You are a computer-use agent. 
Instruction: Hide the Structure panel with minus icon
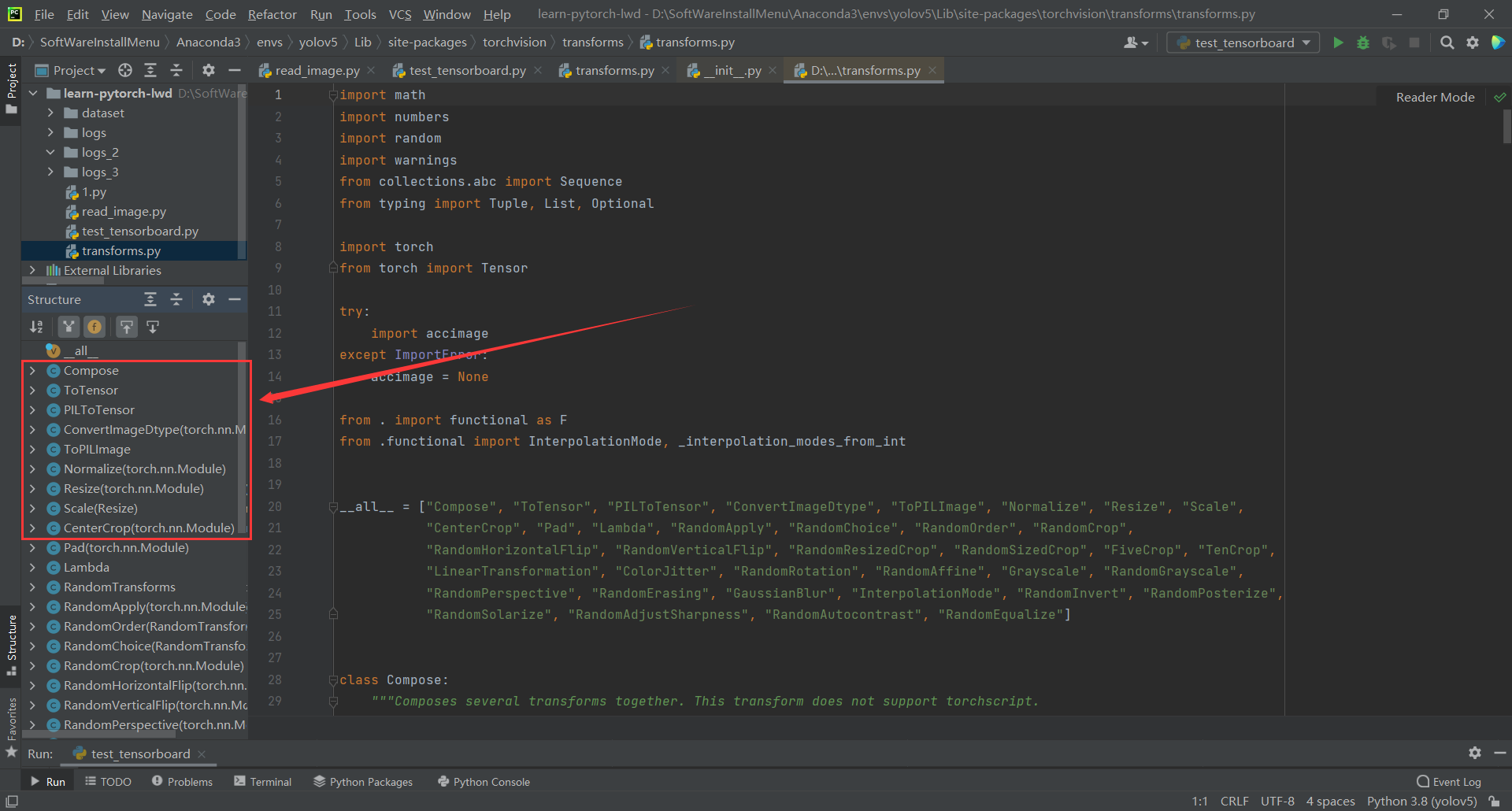(x=235, y=299)
